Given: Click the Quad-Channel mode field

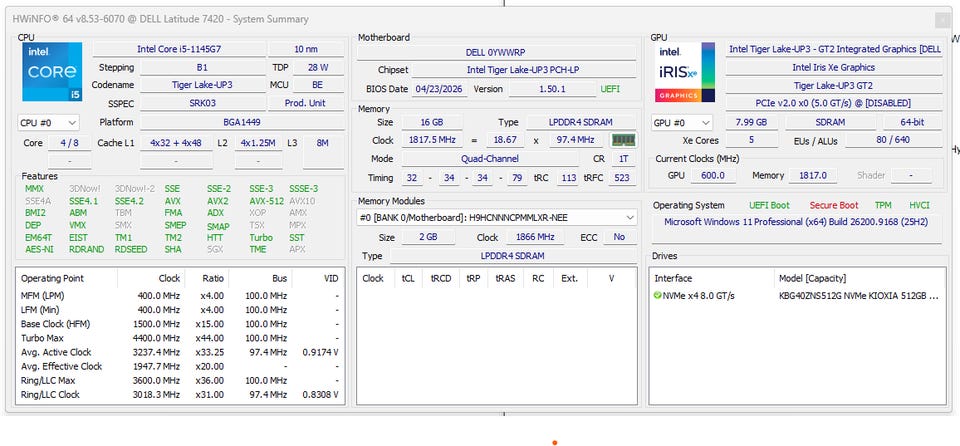Looking at the screenshot, I should [x=490, y=159].
